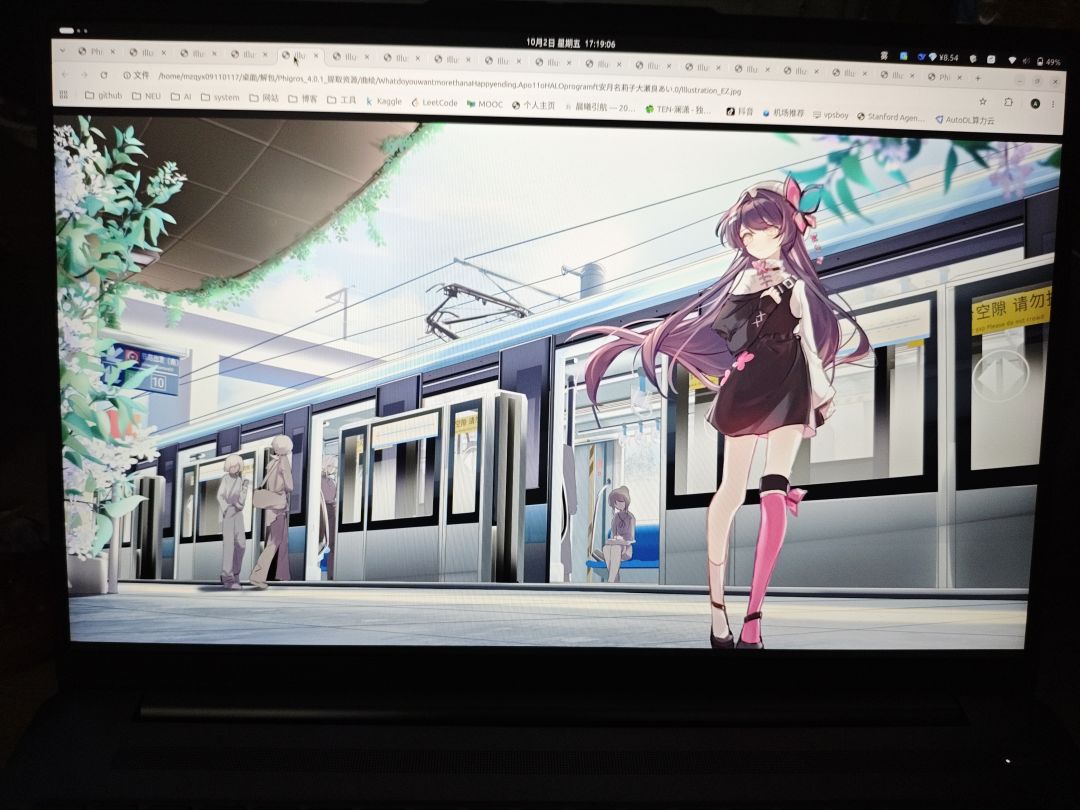Bookmark this page with the star icon
This screenshot has width=1080, height=810.
click(x=983, y=101)
